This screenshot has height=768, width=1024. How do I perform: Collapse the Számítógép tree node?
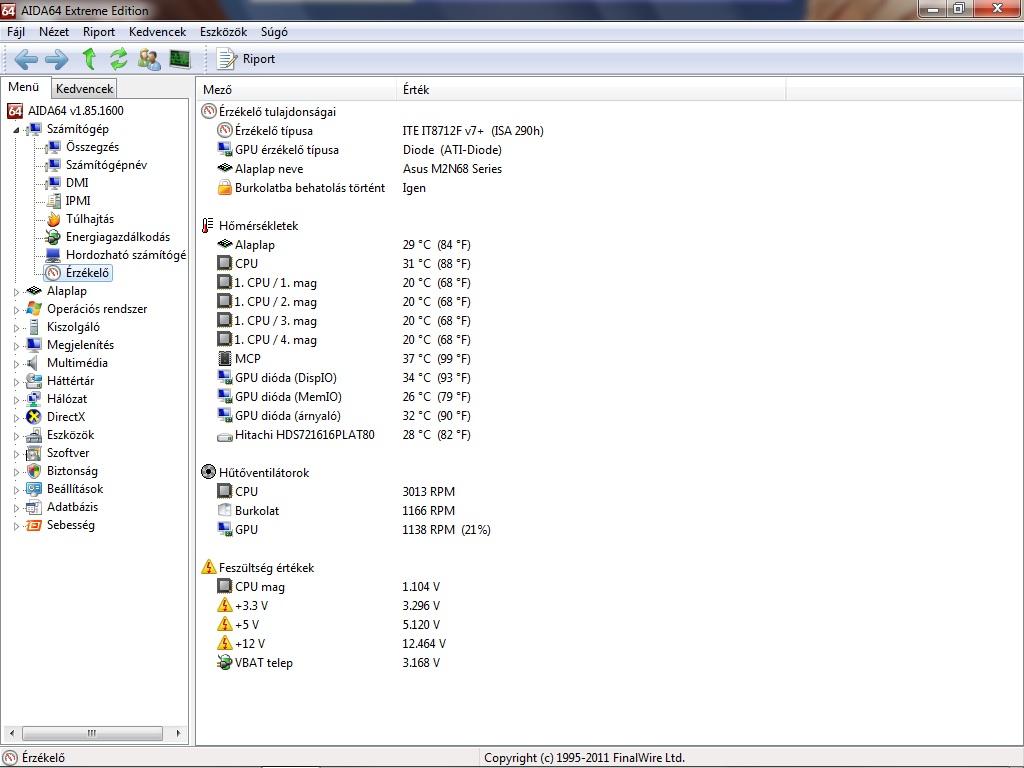pyautogui.click(x=16, y=130)
